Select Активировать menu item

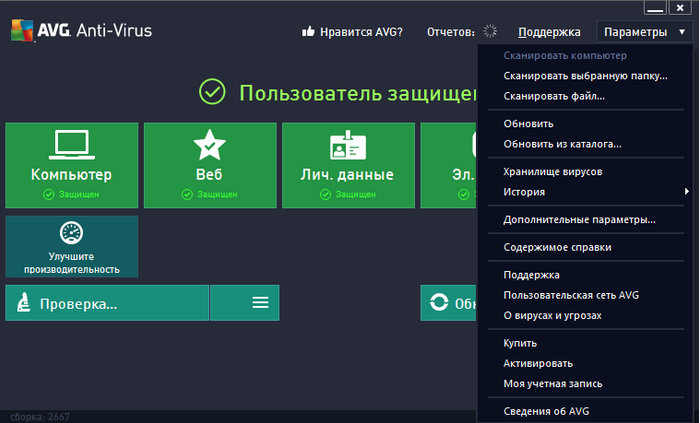click(538, 363)
